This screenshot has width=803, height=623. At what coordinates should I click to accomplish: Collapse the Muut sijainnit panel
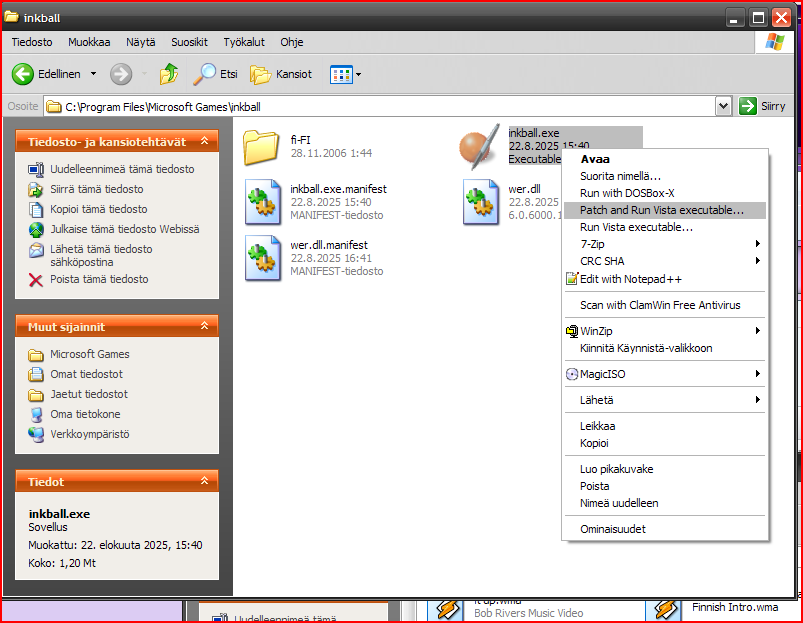pyautogui.click(x=205, y=327)
